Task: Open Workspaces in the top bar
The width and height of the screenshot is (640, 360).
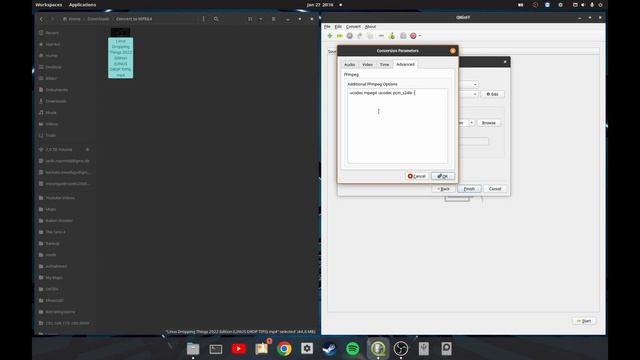Action: pos(49,5)
